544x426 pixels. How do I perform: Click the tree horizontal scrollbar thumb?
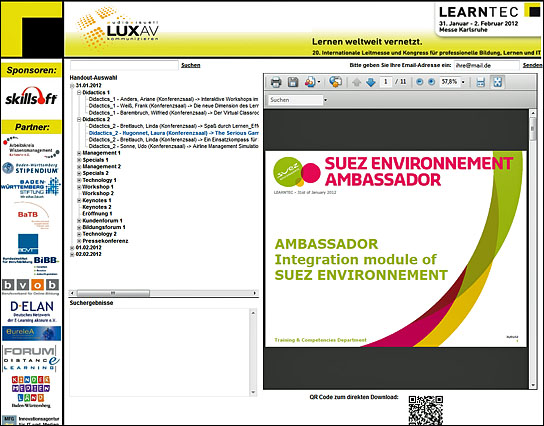113,293
